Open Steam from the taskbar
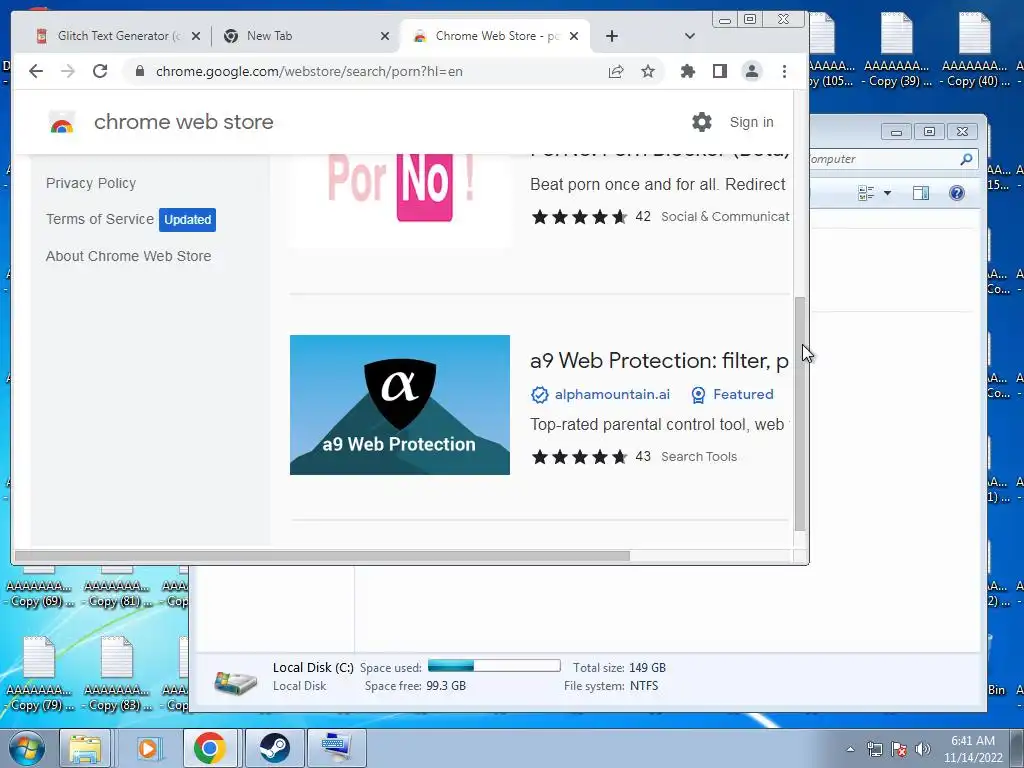 [x=274, y=748]
